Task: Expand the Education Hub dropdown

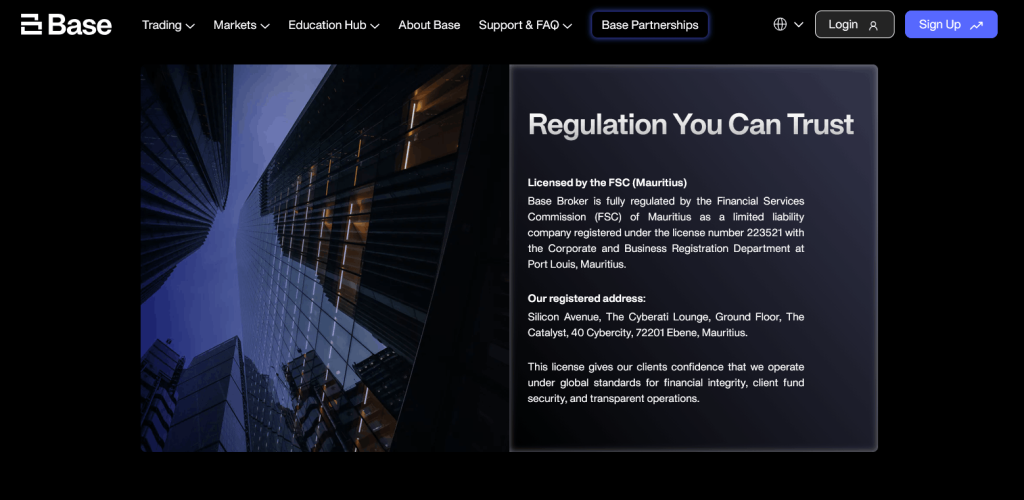Action: (334, 25)
